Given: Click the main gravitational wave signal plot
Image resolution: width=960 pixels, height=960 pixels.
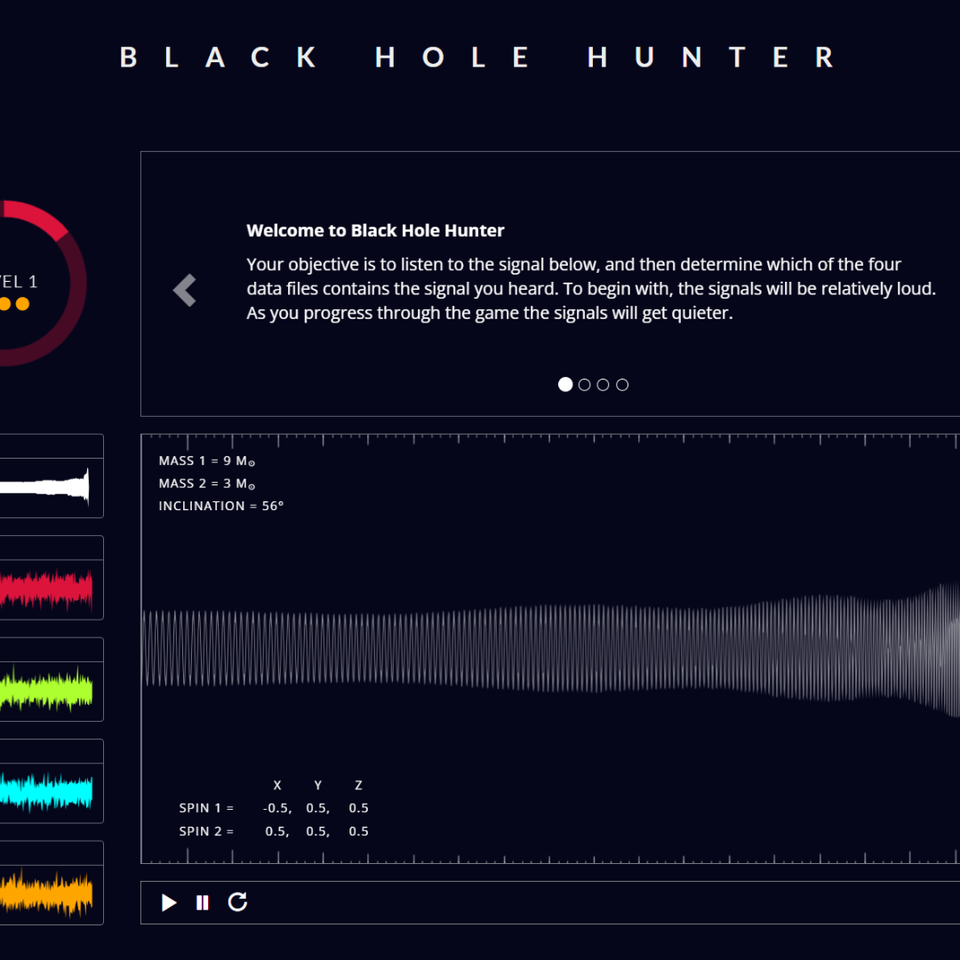Looking at the screenshot, I should coord(550,650).
